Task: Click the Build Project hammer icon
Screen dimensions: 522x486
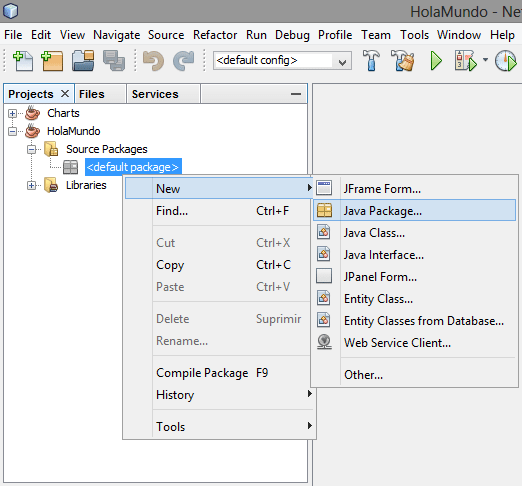Action: point(371,60)
